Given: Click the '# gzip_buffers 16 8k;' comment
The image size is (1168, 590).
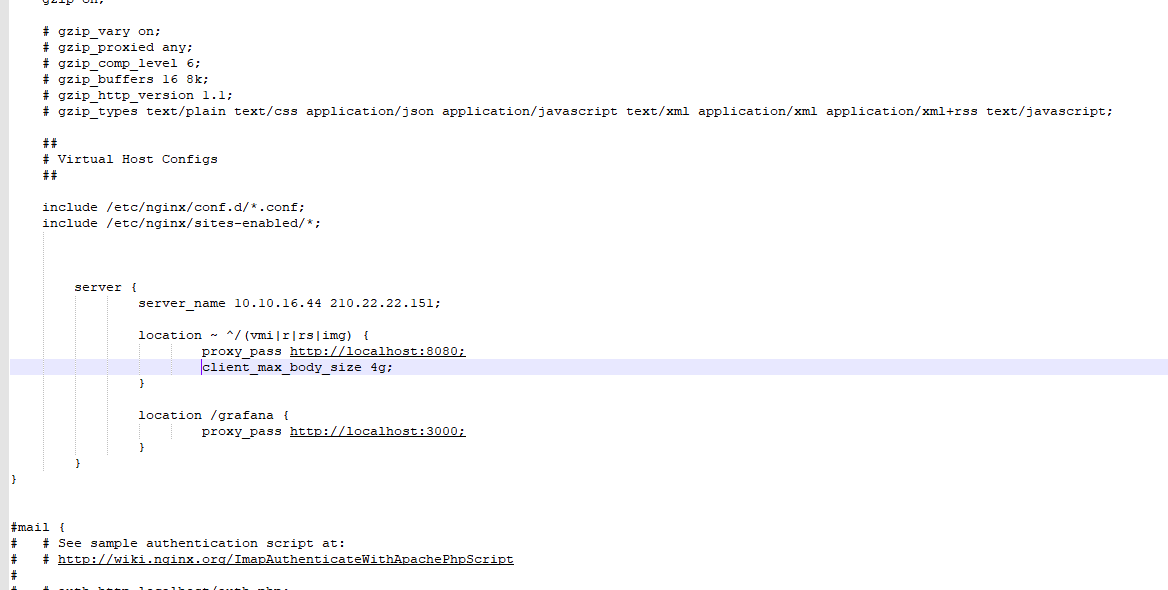Looking at the screenshot, I should (x=125, y=79).
